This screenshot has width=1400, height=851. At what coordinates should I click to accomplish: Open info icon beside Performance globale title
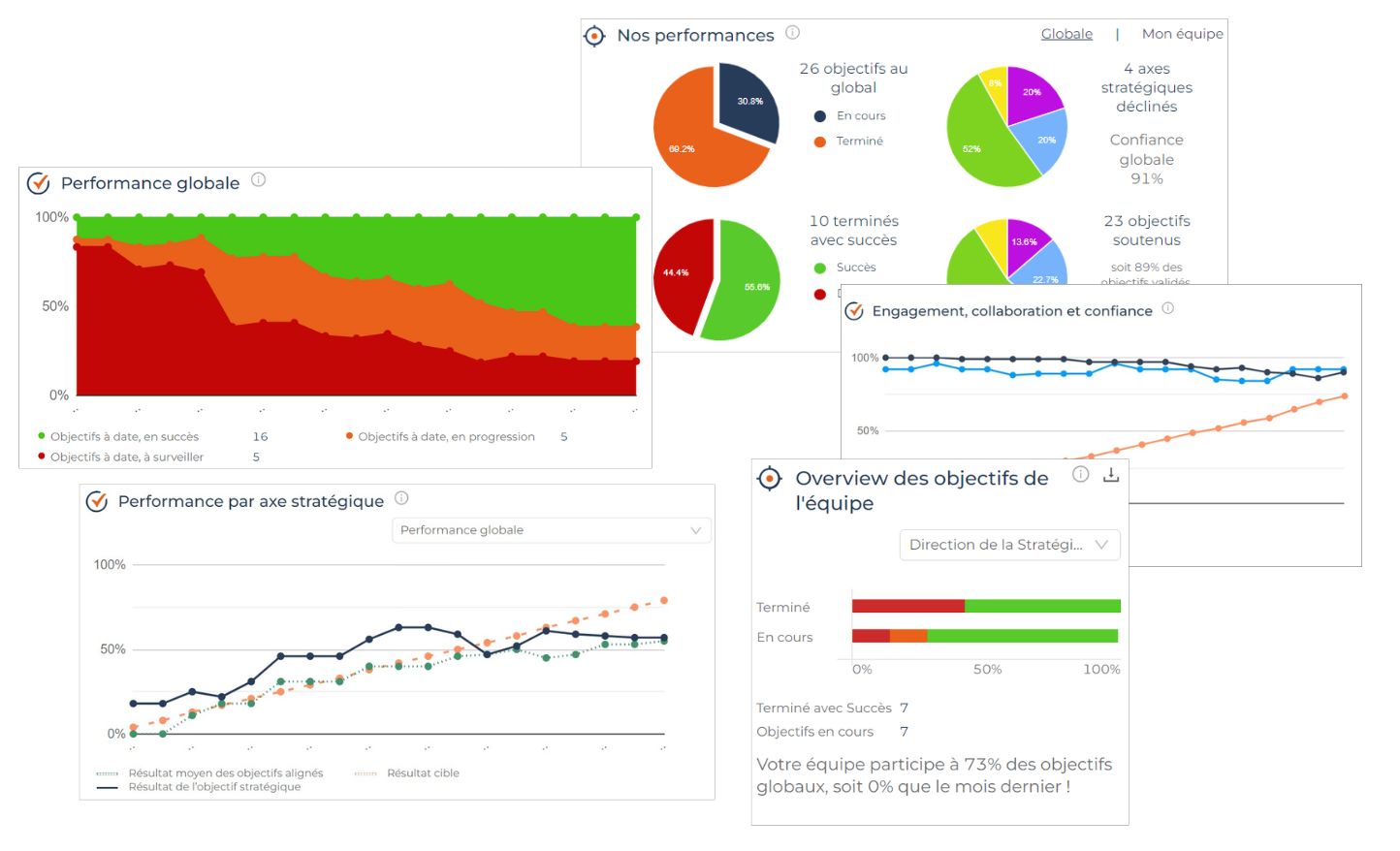point(258,179)
